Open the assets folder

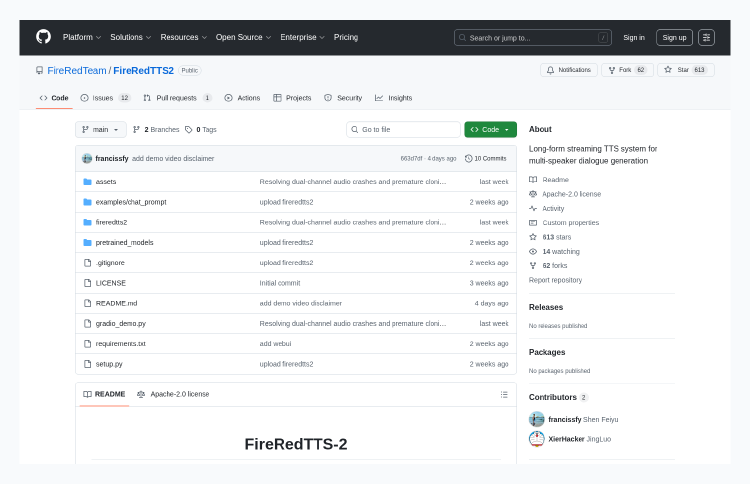106,182
